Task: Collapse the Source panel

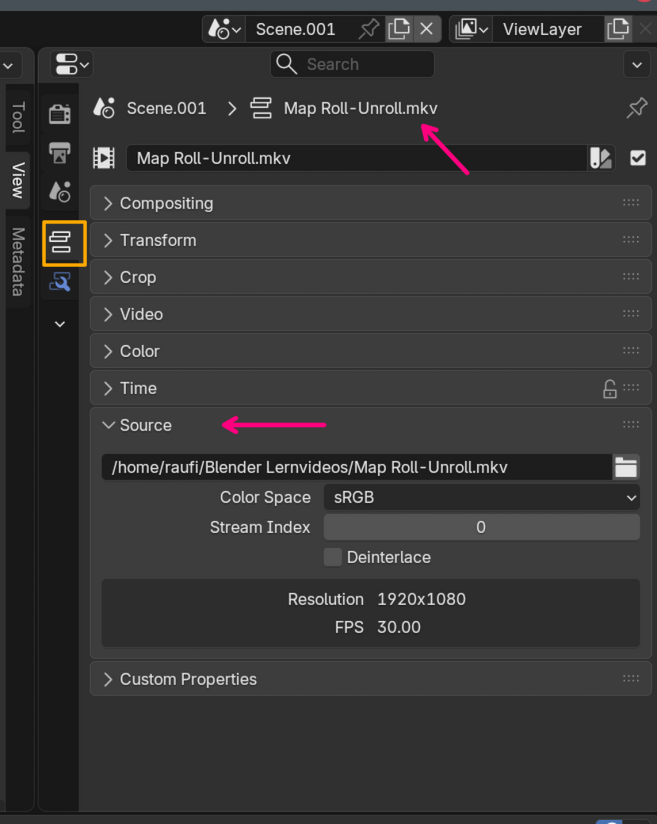Action: tap(145, 425)
